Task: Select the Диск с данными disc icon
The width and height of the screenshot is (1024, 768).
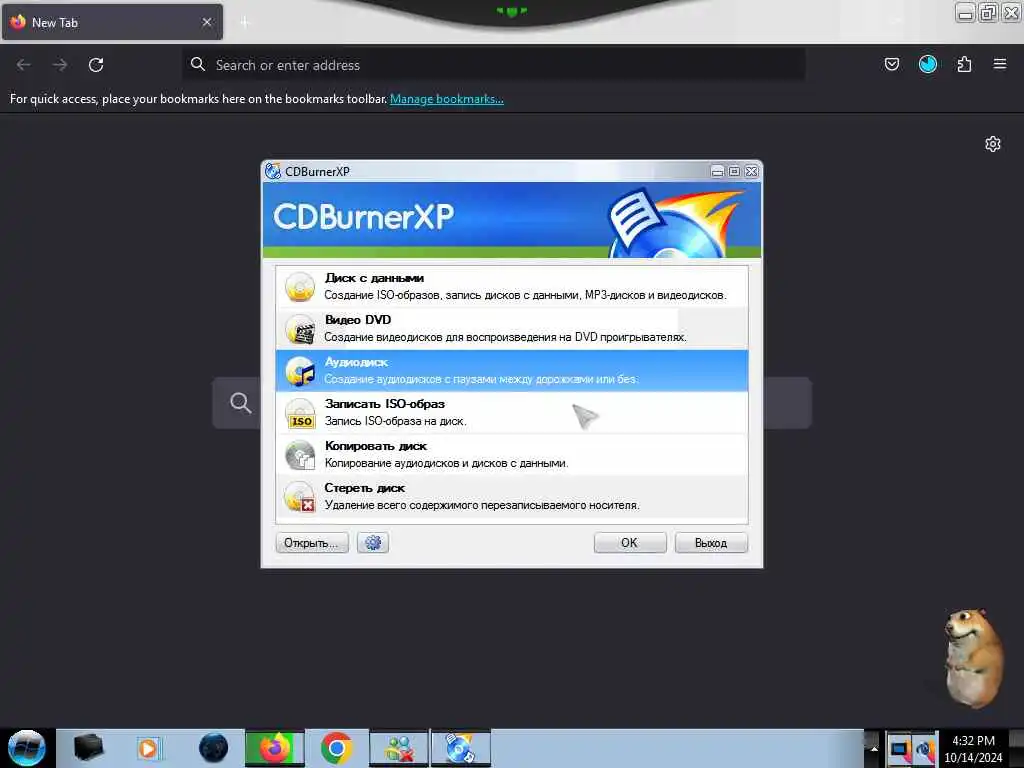Action: point(300,287)
